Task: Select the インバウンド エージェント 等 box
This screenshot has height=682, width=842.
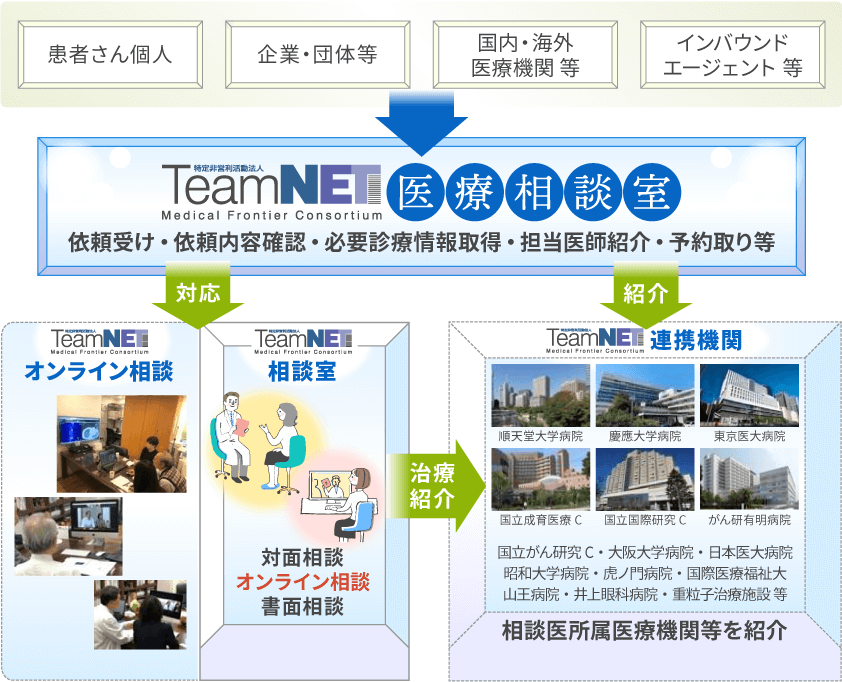Action: tap(732, 54)
